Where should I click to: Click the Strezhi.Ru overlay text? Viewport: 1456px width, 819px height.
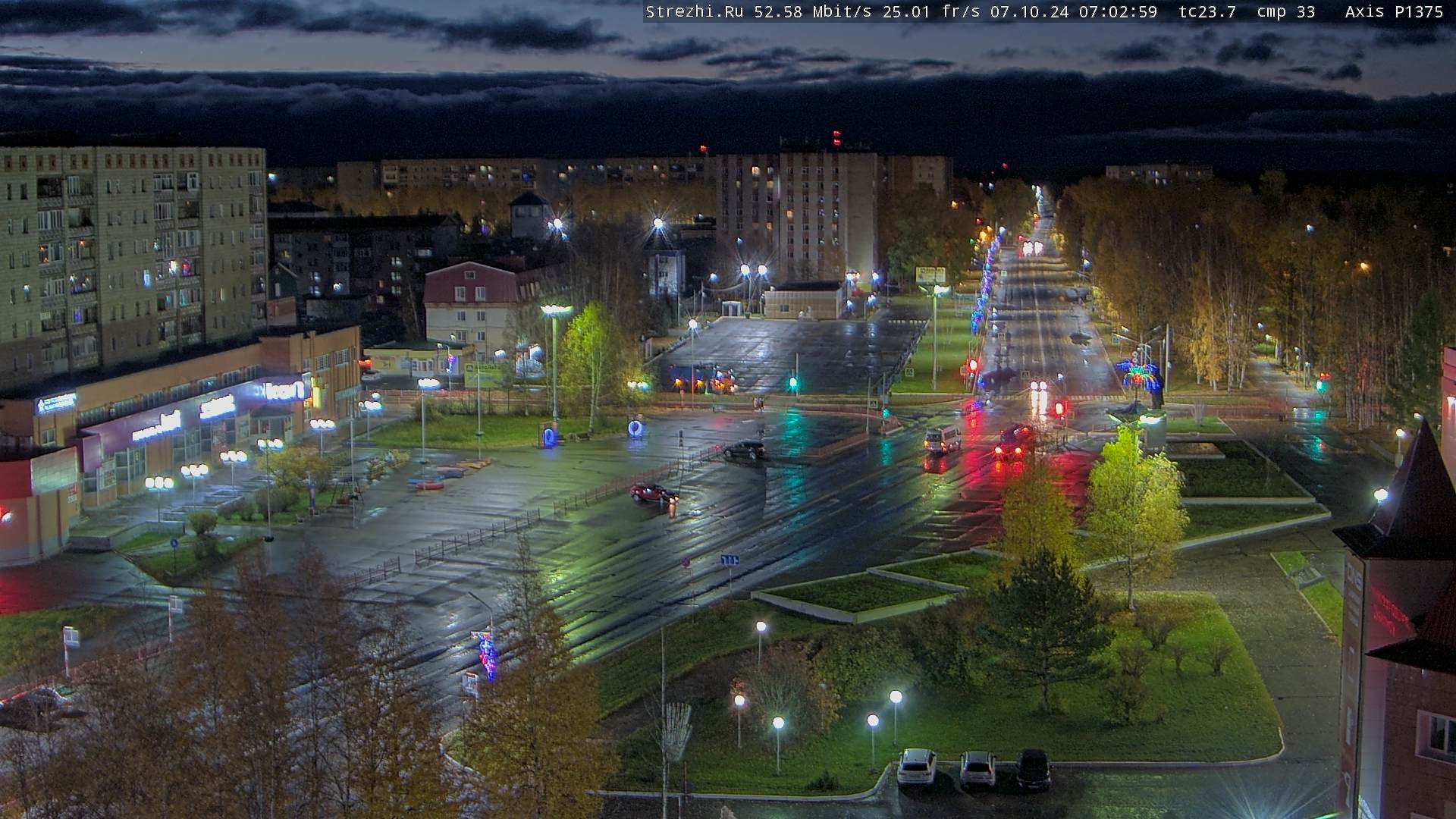694,11
